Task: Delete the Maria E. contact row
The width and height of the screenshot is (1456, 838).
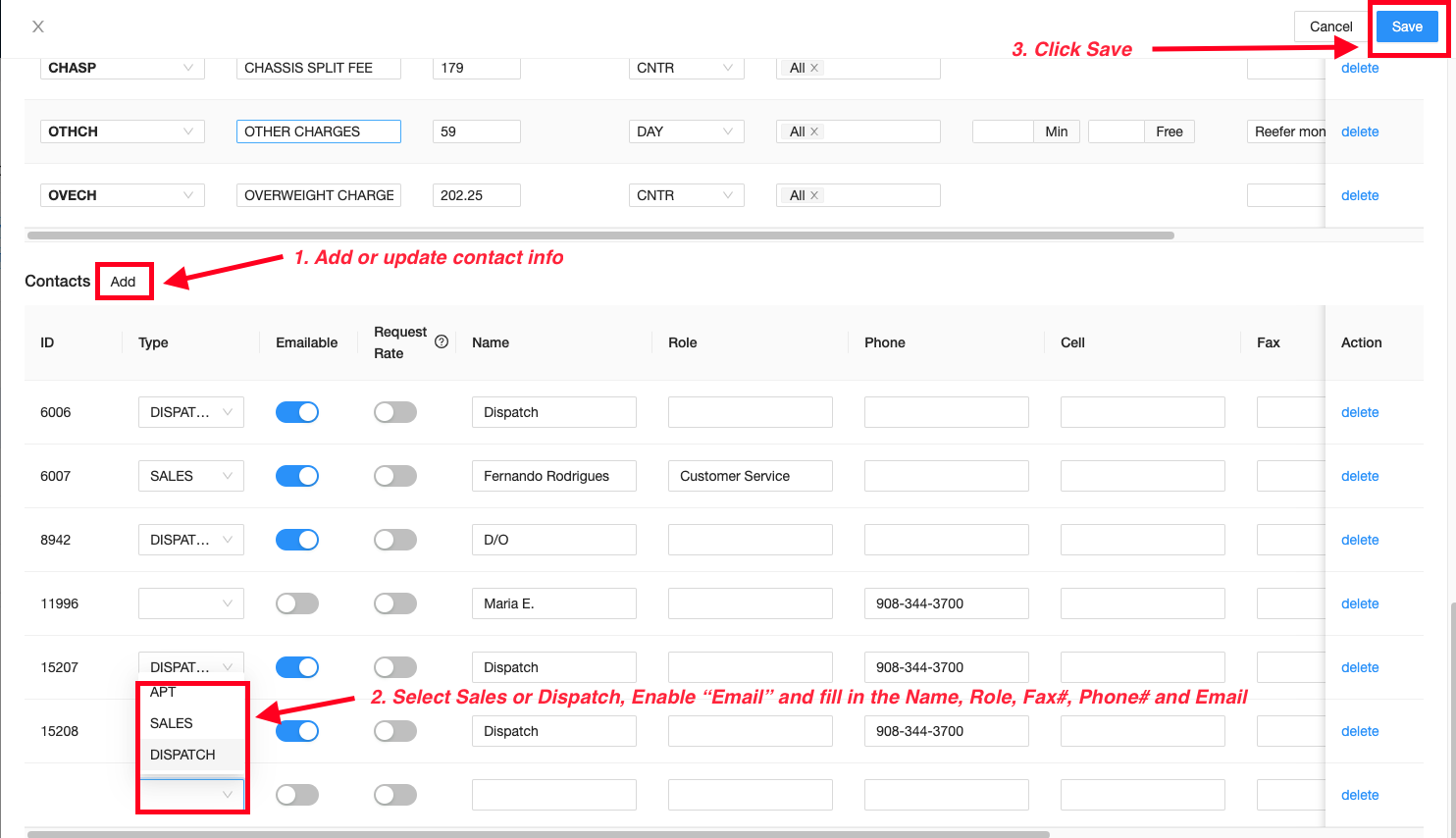Action: point(1360,603)
